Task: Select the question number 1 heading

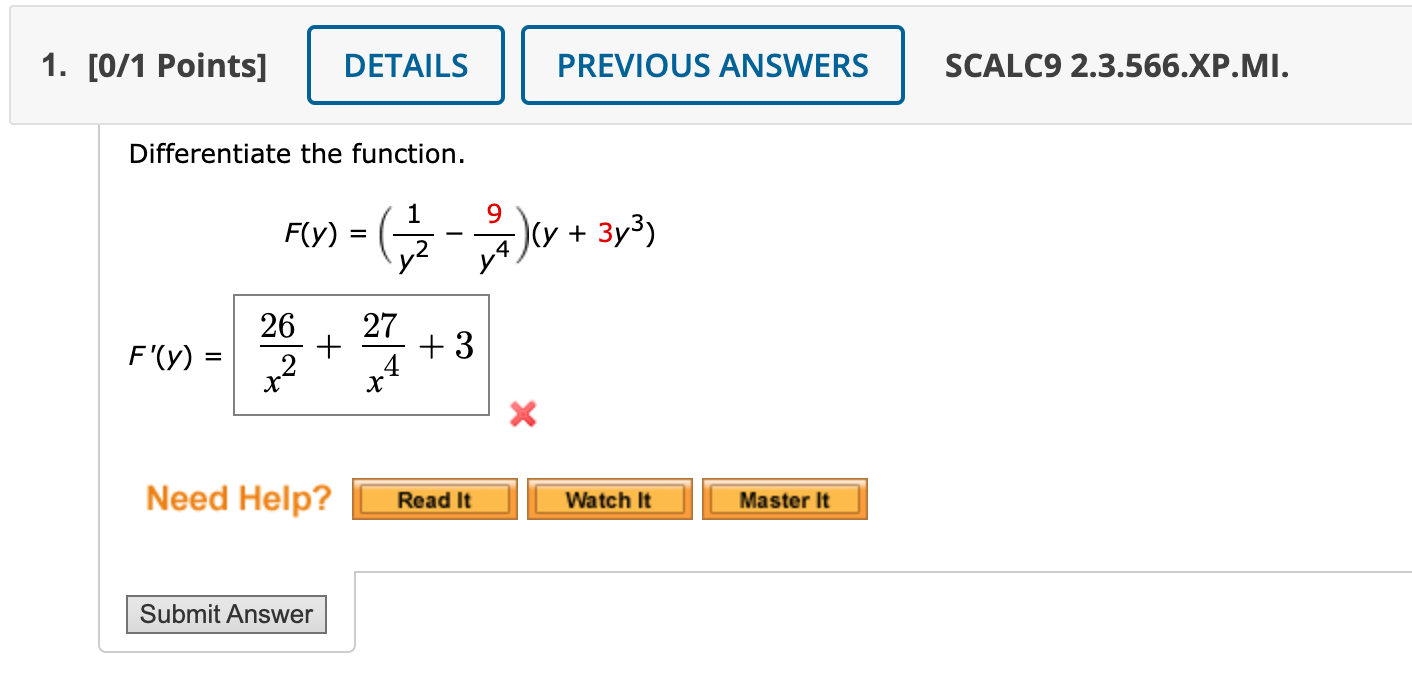Action: (x=48, y=64)
